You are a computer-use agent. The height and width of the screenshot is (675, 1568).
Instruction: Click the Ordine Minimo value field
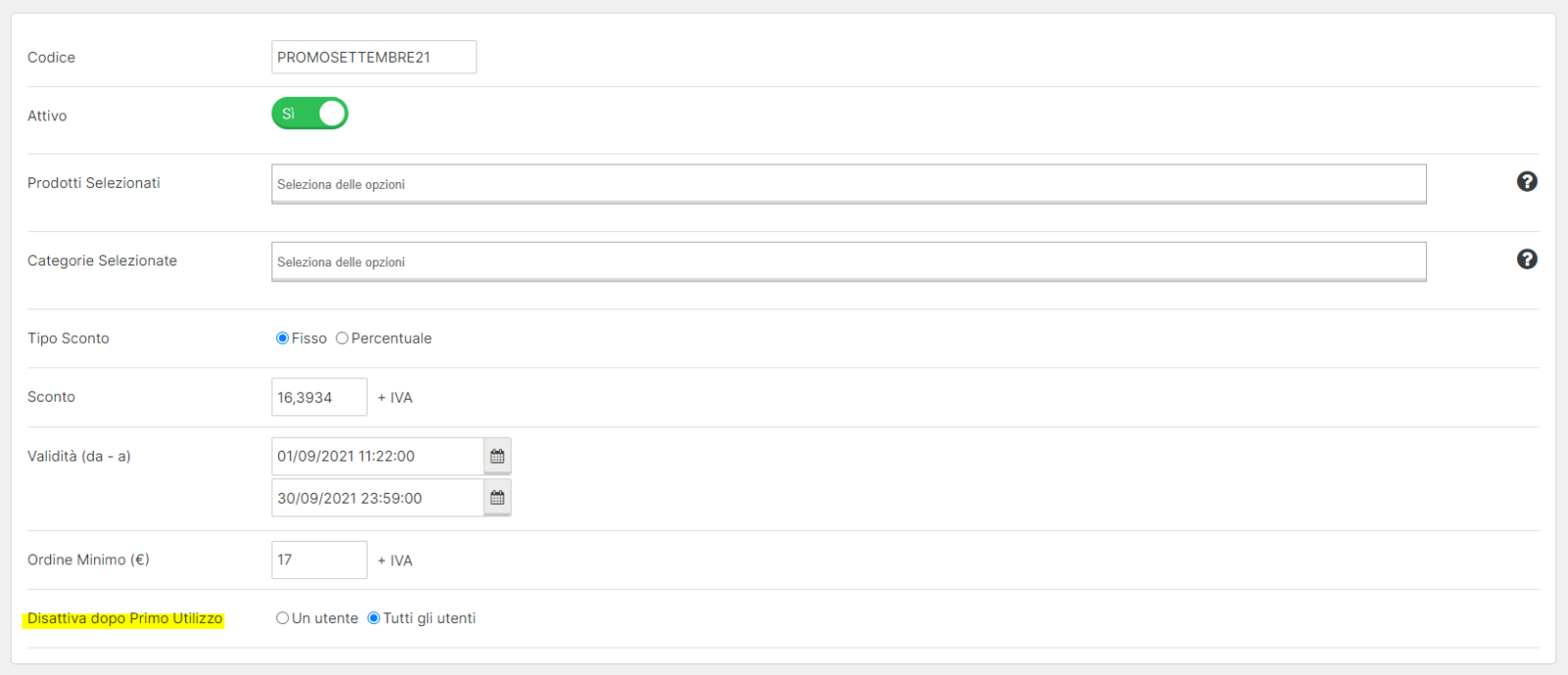point(319,559)
